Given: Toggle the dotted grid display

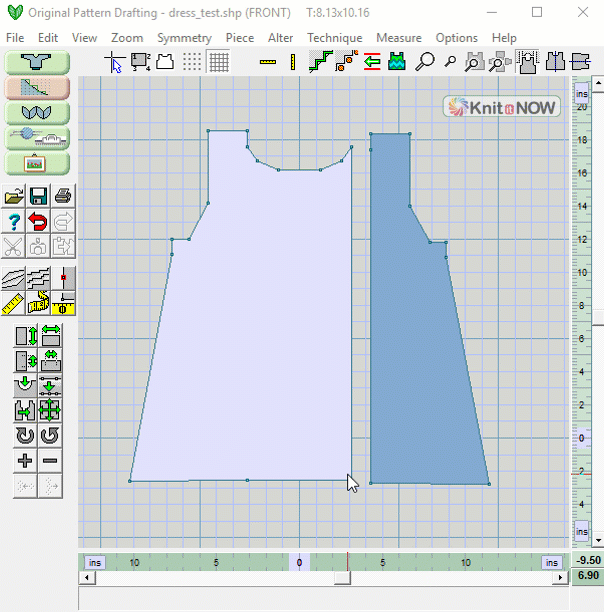Looking at the screenshot, I should 192,62.
